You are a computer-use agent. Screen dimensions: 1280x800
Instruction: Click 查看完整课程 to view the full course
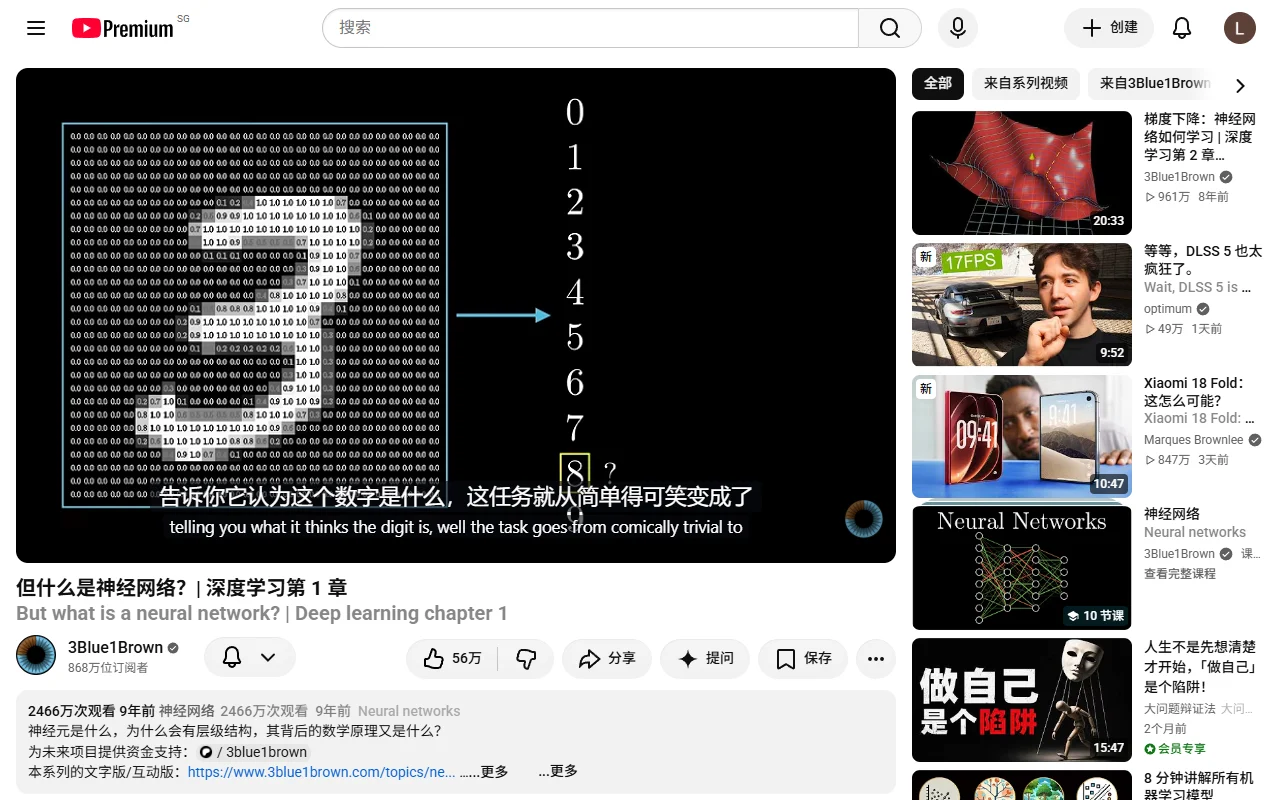tap(1180, 574)
